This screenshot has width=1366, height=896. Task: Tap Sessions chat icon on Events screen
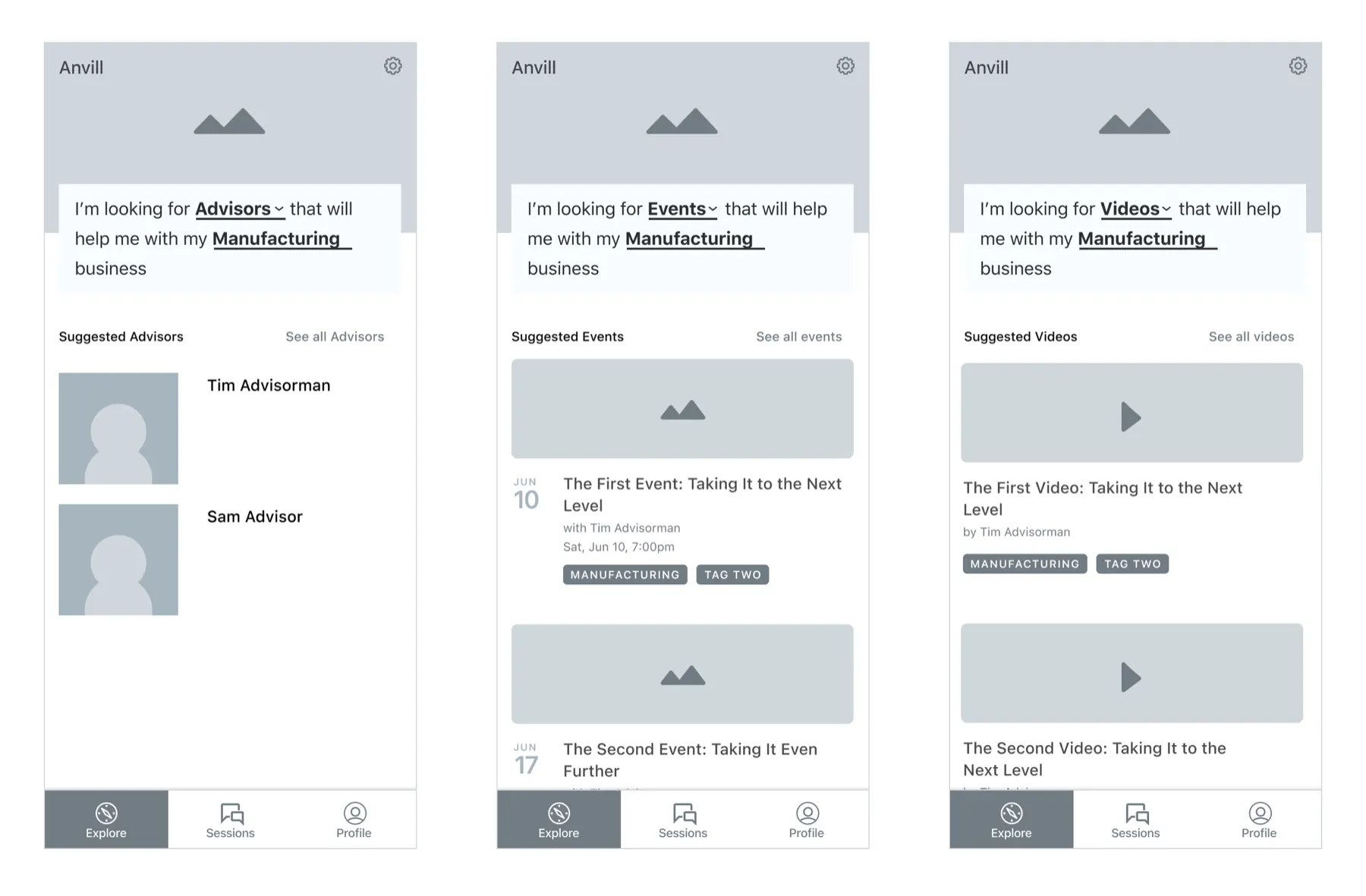point(684,813)
